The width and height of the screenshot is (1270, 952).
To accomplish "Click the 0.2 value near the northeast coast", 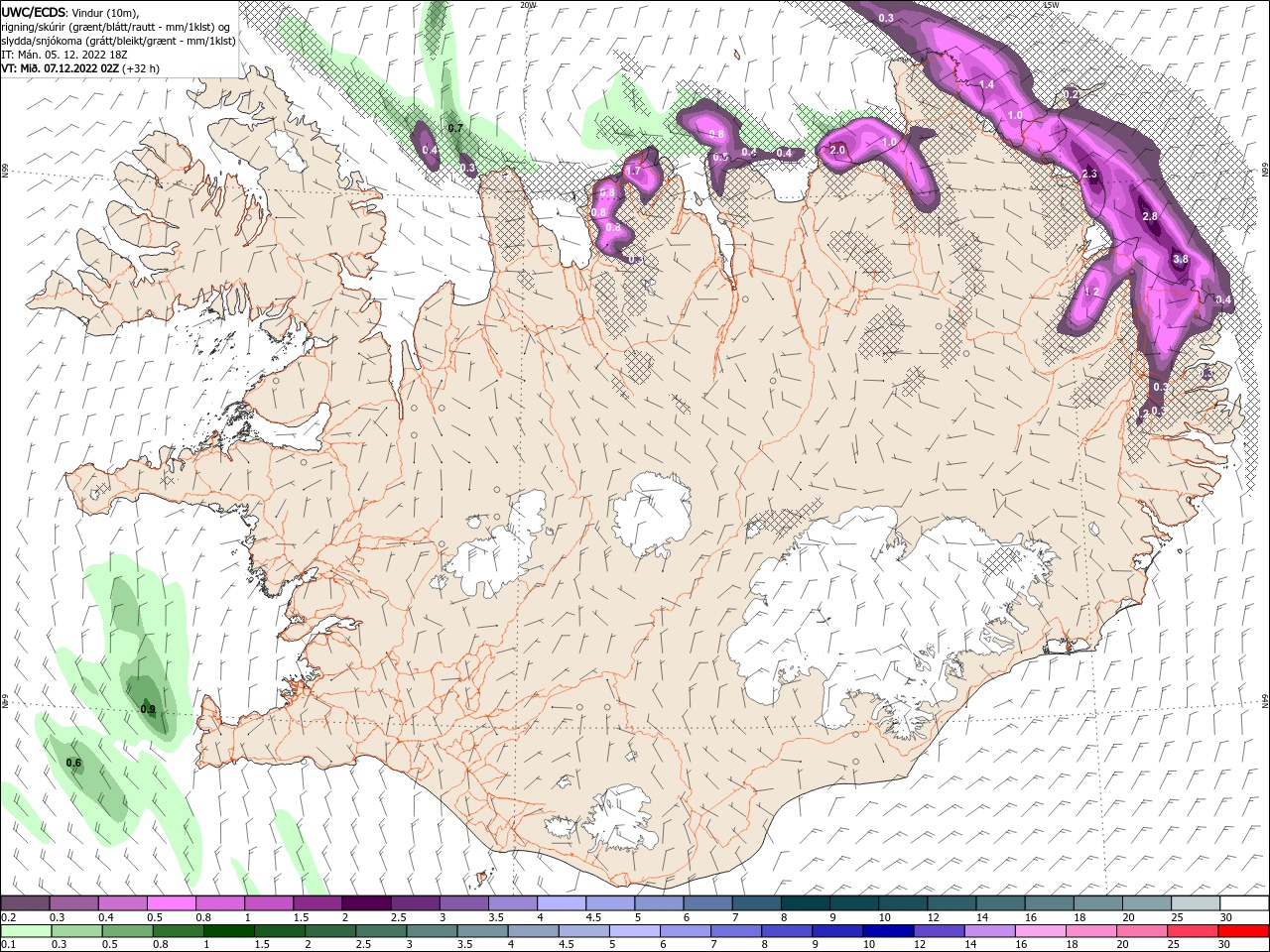I will 1072,94.
